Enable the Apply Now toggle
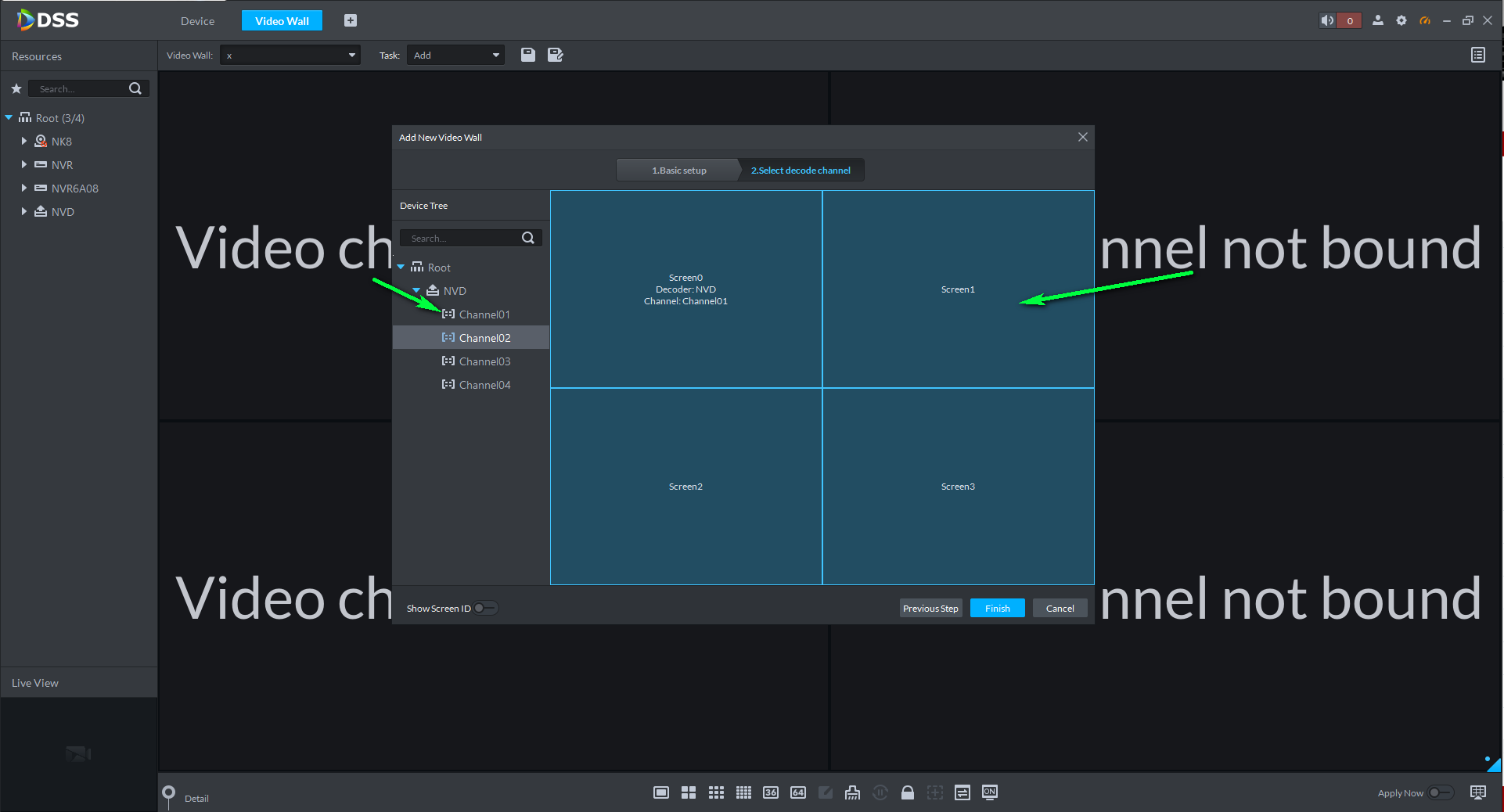This screenshot has height=812, width=1504. click(x=1440, y=792)
